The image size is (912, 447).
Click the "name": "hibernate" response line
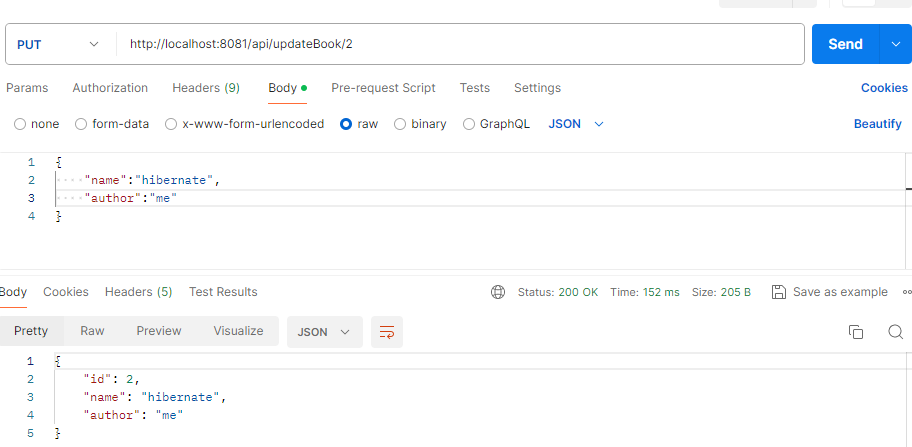coord(154,398)
